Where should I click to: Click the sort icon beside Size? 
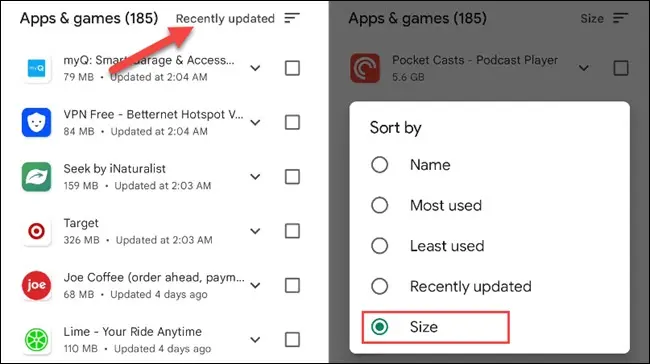(x=621, y=18)
